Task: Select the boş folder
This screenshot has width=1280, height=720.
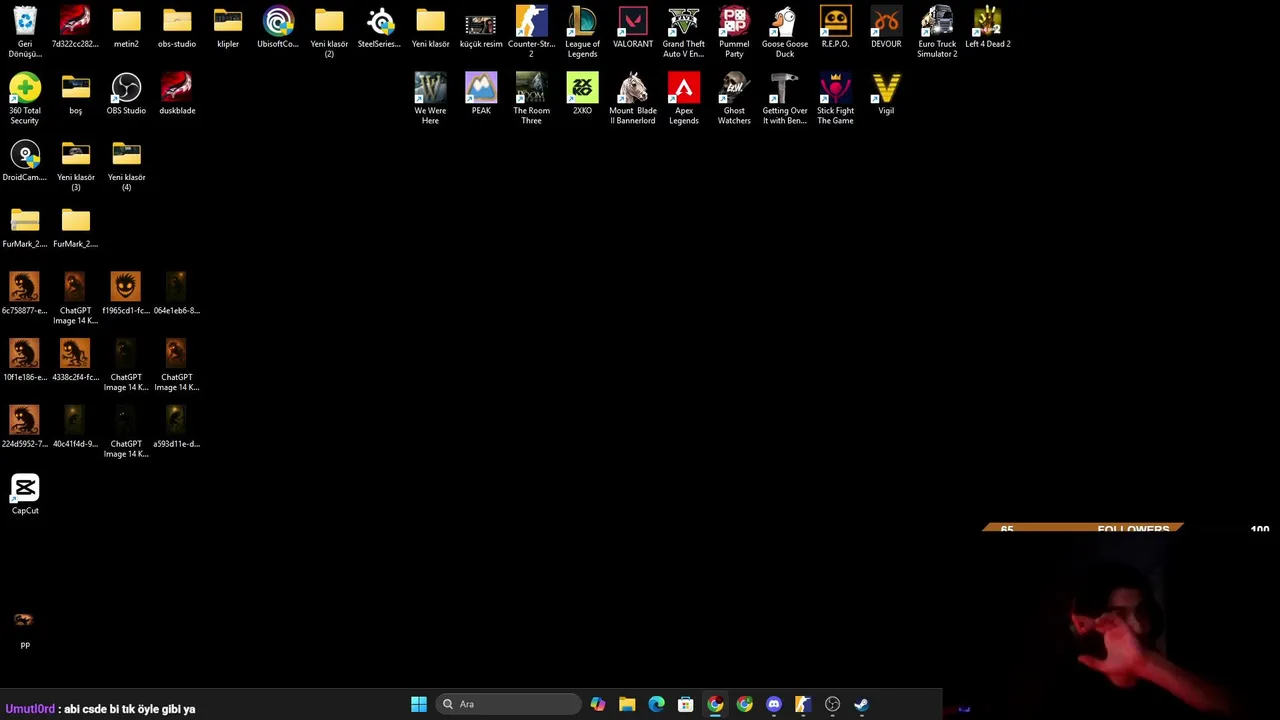Action: [75, 95]
